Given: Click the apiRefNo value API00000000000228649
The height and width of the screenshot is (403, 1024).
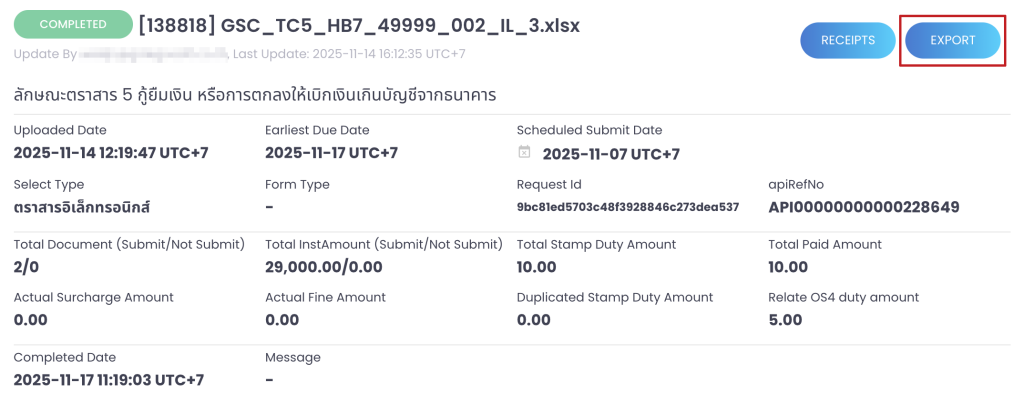Looking at the screenshot, I should point(863,207).
